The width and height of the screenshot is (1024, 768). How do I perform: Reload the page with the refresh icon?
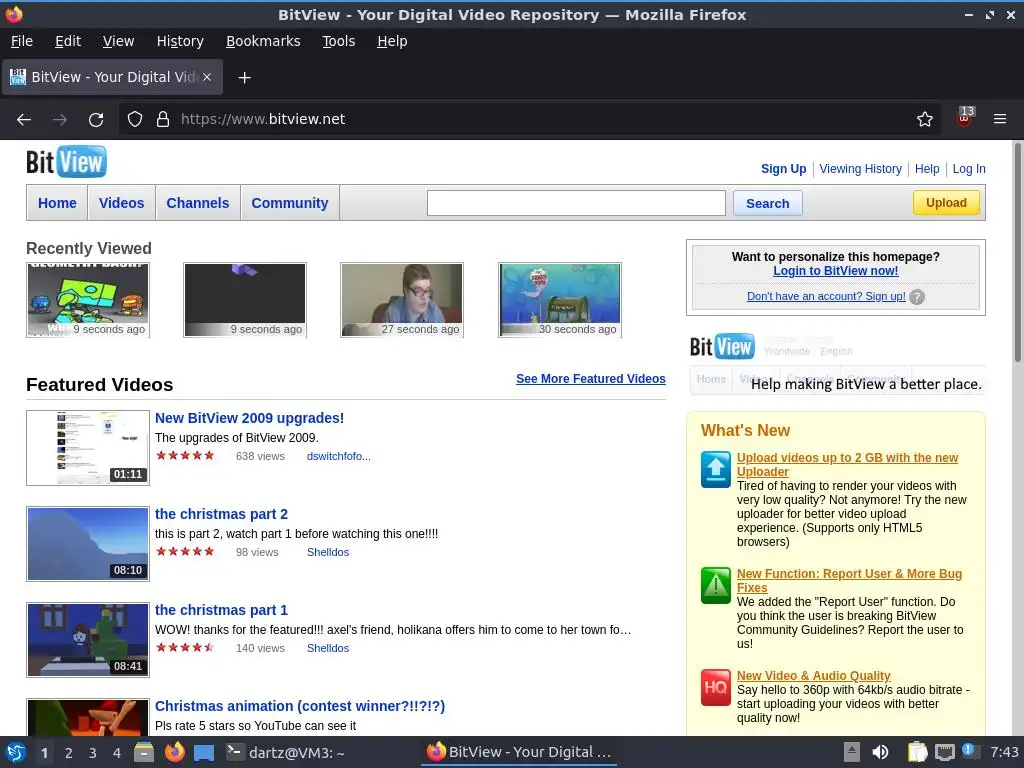(96, 119)
